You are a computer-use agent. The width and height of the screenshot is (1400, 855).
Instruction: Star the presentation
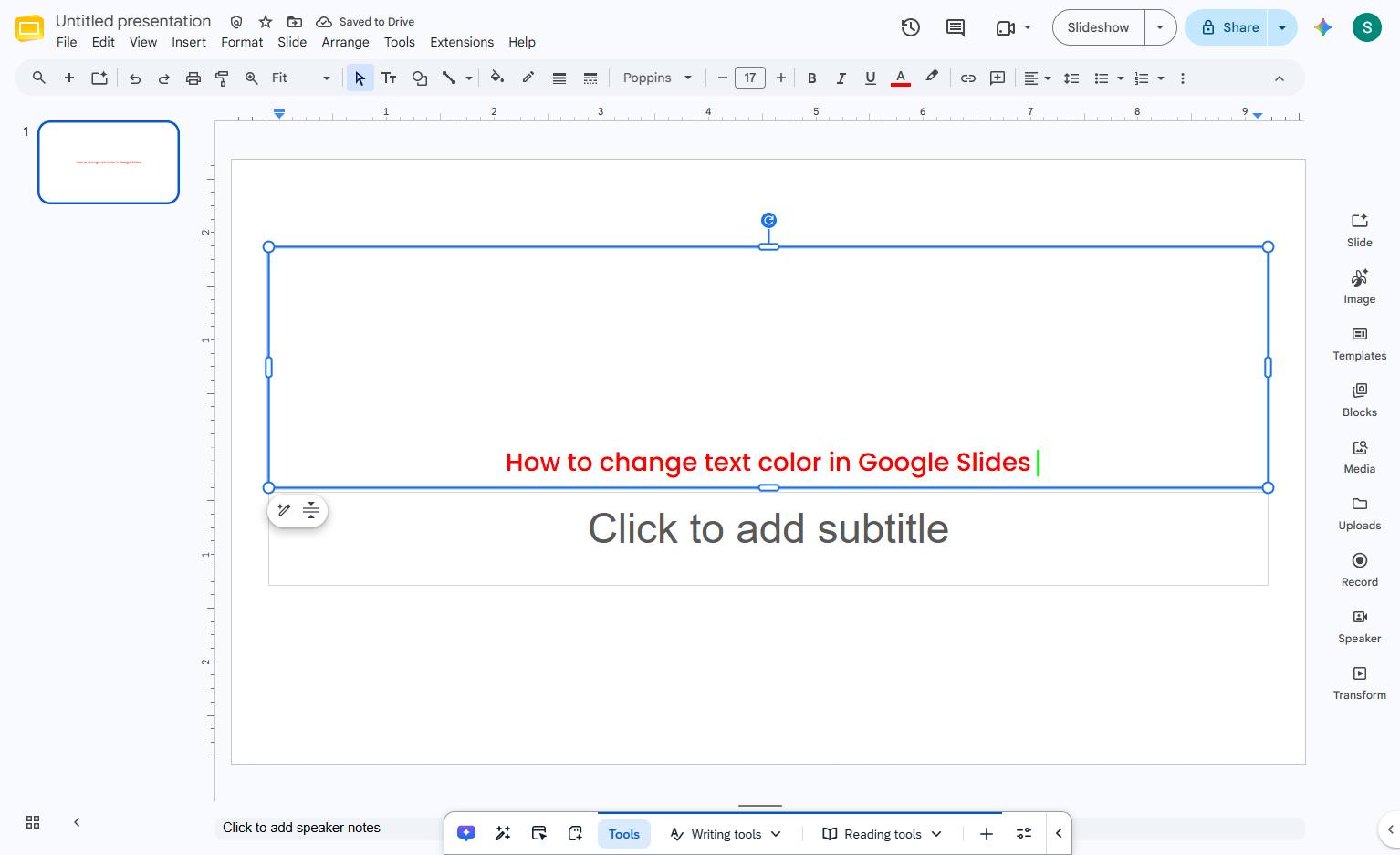tap(266, 21)
